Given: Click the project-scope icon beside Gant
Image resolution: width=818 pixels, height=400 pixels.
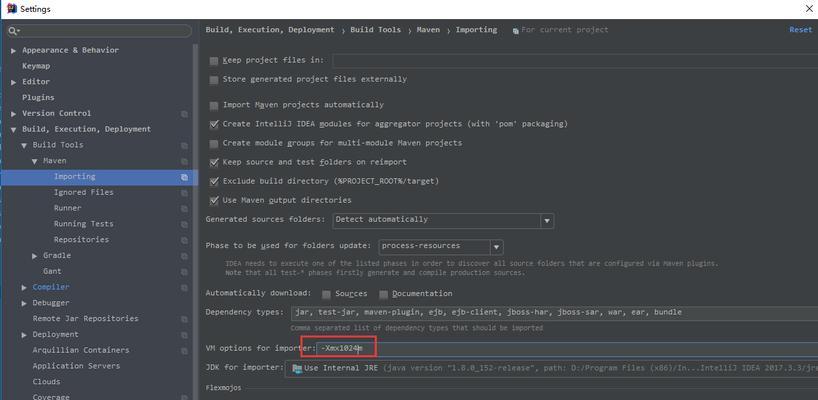Looking at the screenshot, I should click(x=184, y=272).
